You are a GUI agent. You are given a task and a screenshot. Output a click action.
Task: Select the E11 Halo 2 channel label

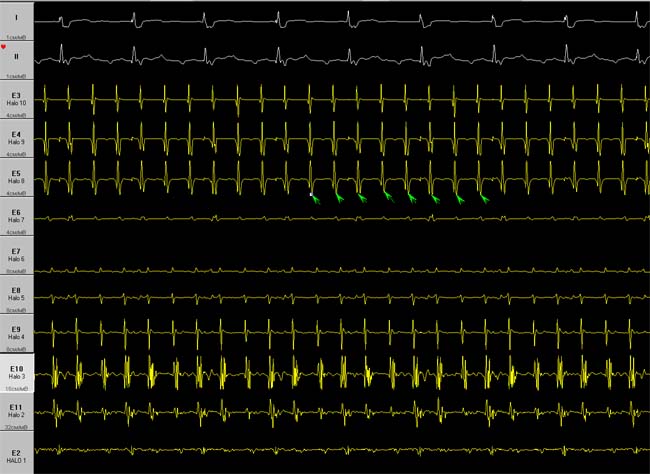(17, 411)
